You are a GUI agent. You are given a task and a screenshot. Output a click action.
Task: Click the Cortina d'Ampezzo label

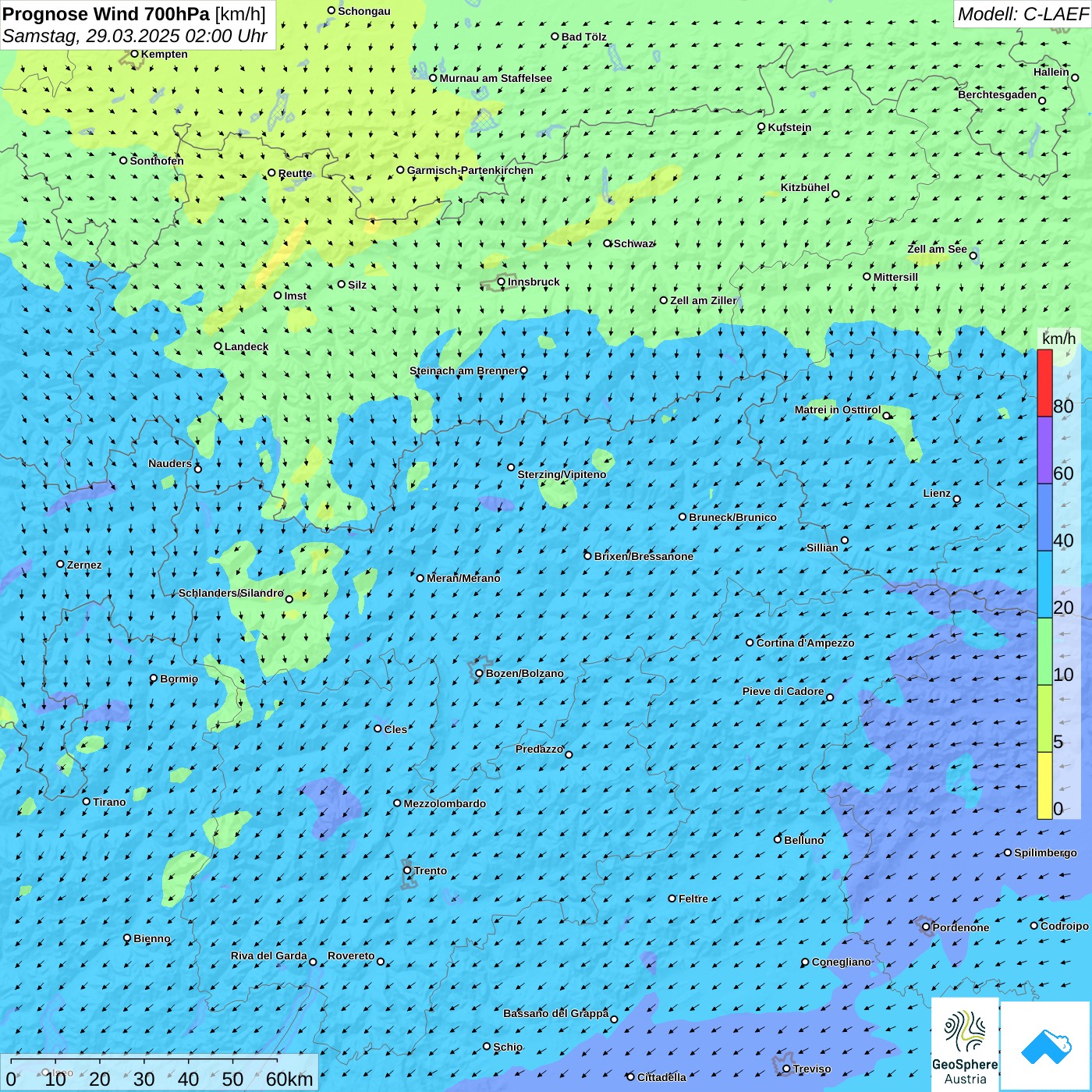[805, 643]
